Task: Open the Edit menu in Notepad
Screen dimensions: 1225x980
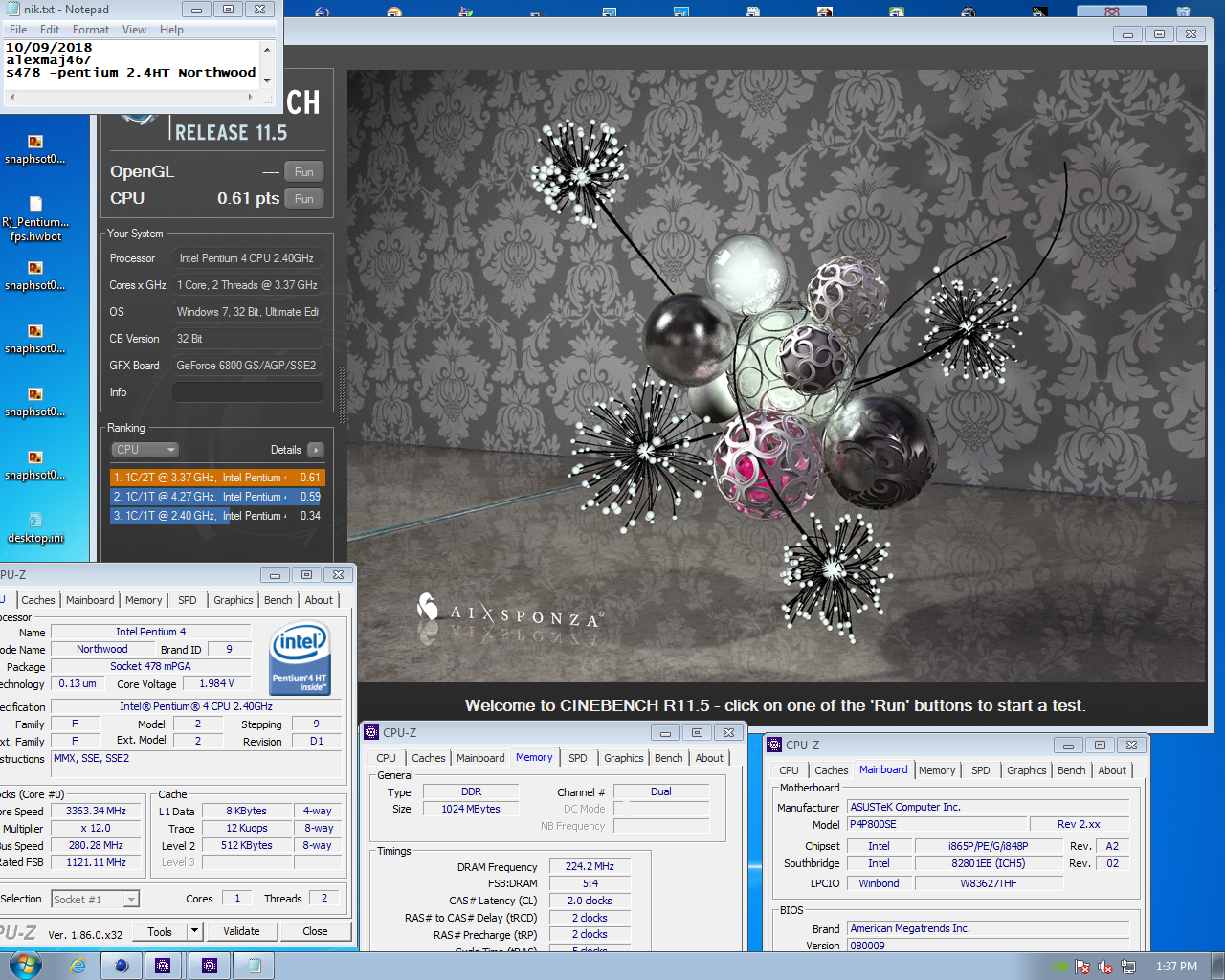Action: click(50, 30)
